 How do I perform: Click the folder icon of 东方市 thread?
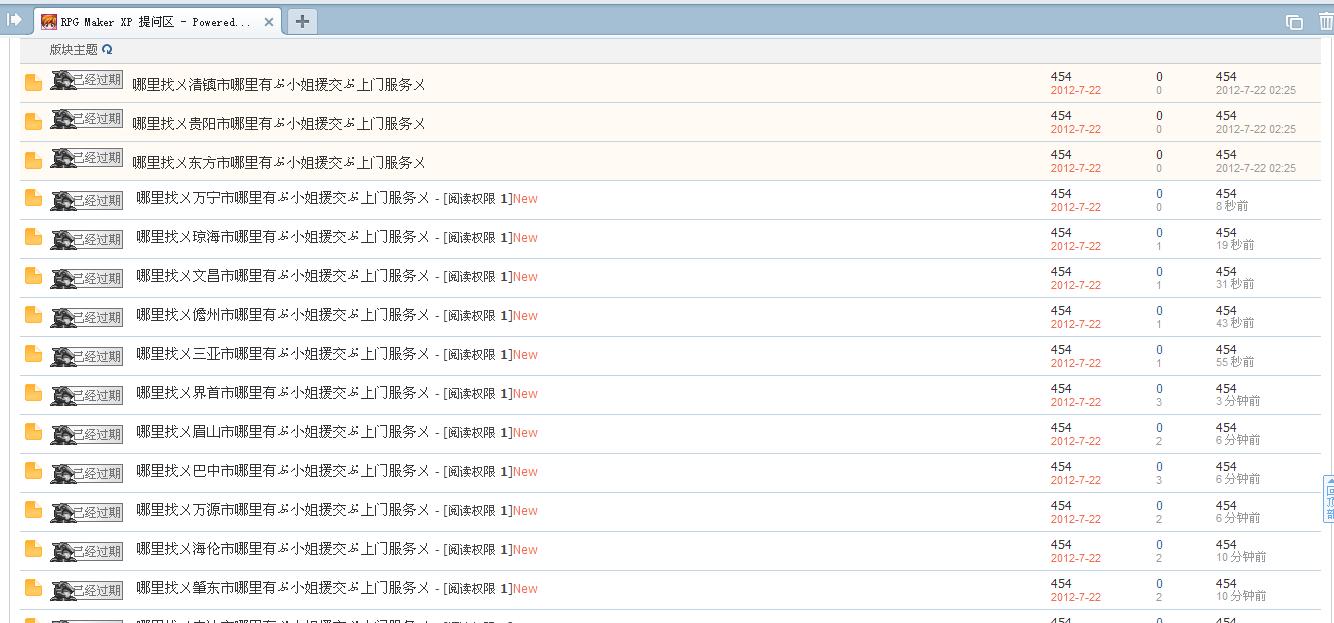pyautogui.click(x=33, y=161)
